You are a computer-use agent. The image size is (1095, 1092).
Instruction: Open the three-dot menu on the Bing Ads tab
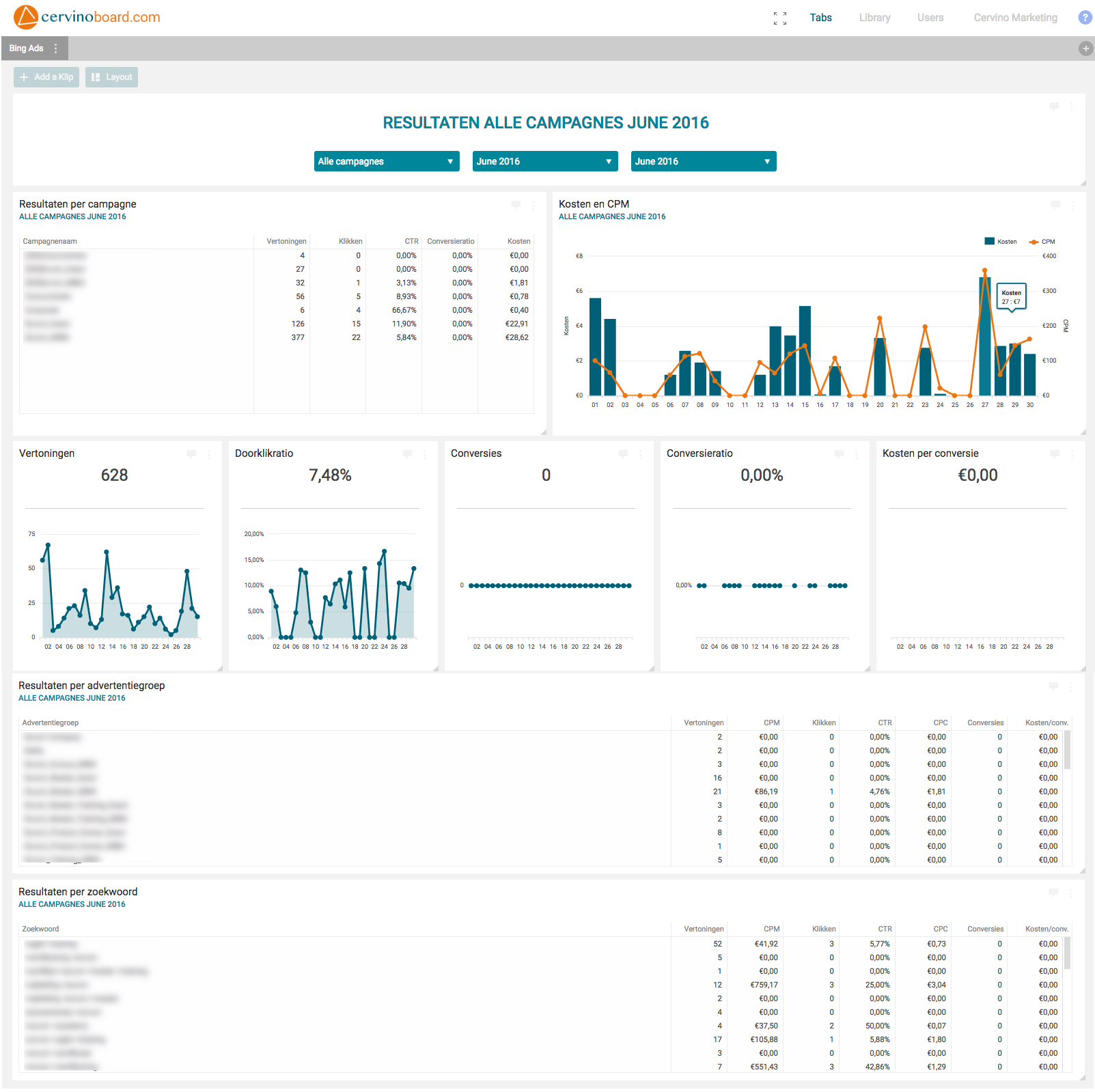tap(56, 48)
